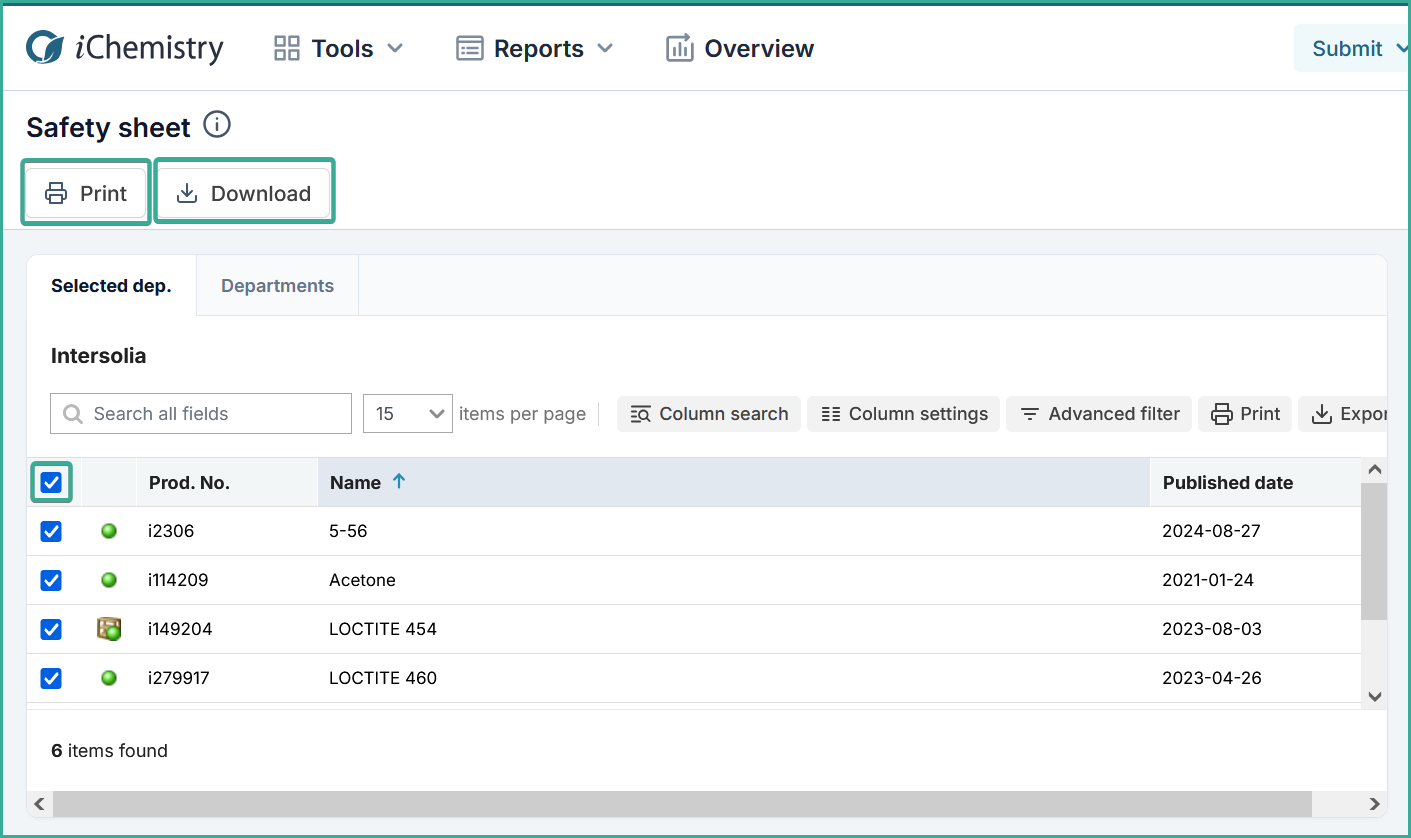
Task: Click the iChemistry logo
Action: (125, 47)
